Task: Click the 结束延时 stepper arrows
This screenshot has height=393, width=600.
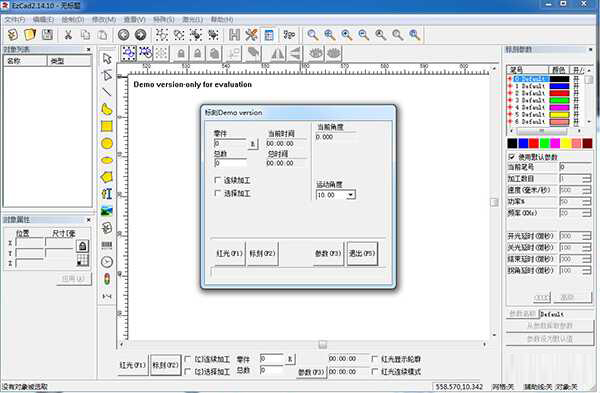Action: 587,259
